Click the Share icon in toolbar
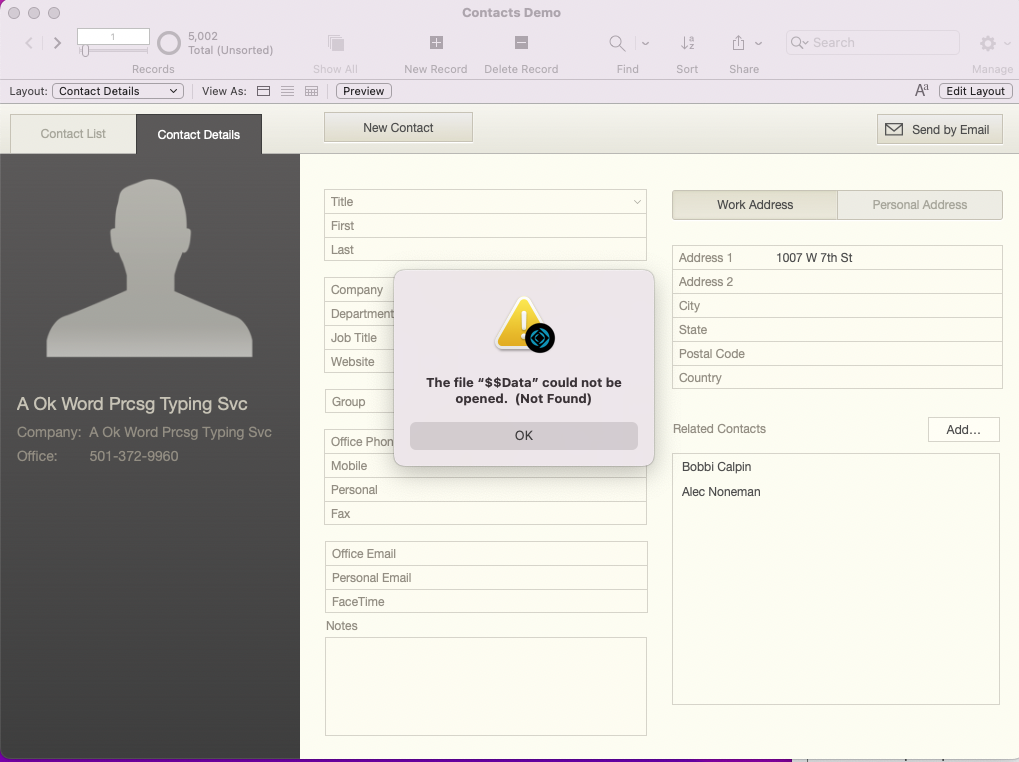Viewport: 1019px width, 762px height. point(738,43)
